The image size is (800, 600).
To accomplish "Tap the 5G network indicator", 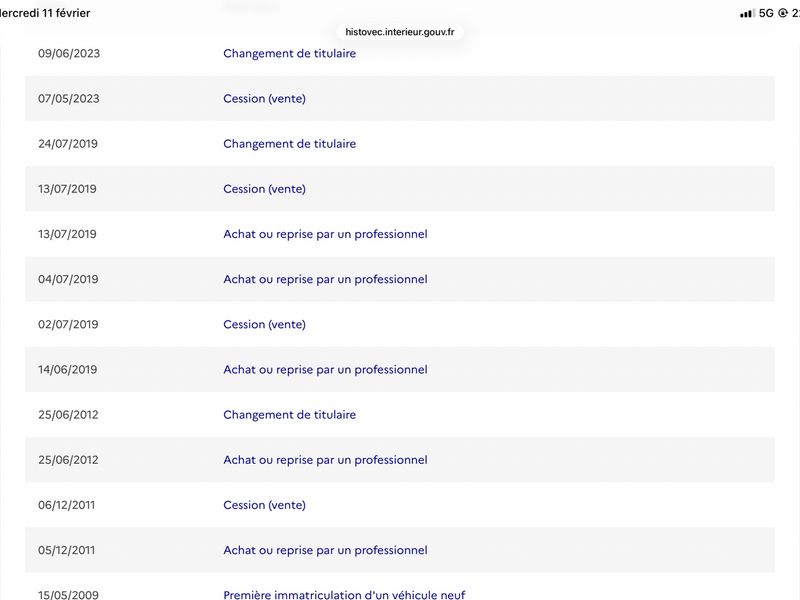I will [766, 13].
